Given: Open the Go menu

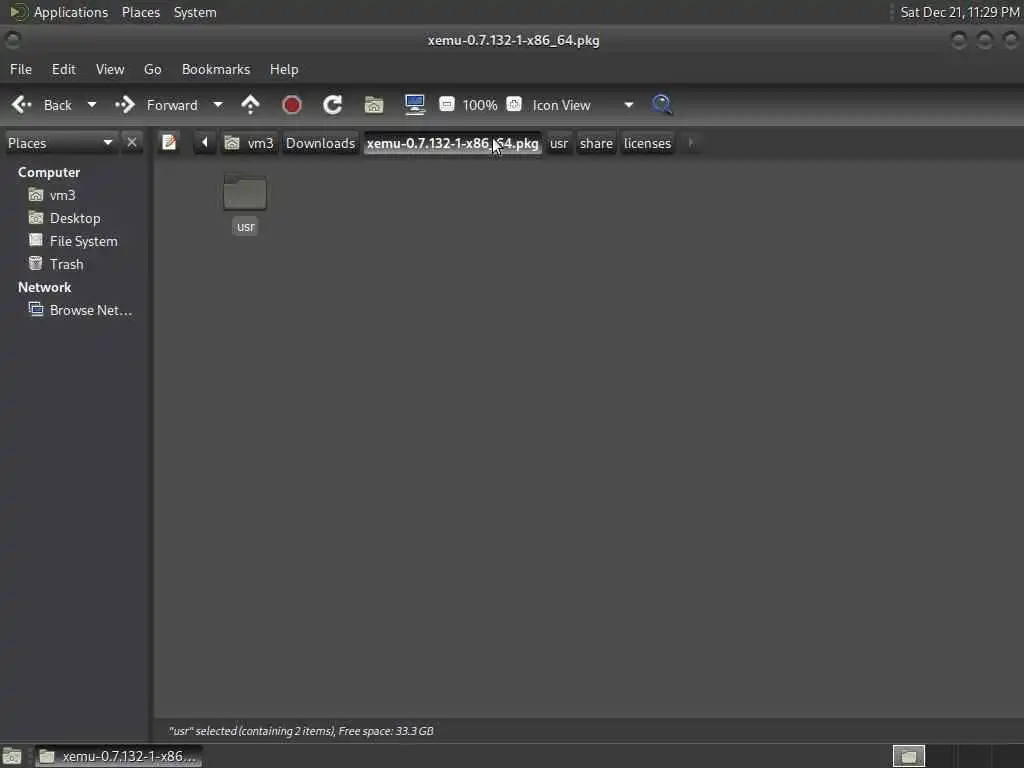Looking at the screenshot, I should (153, 69).
